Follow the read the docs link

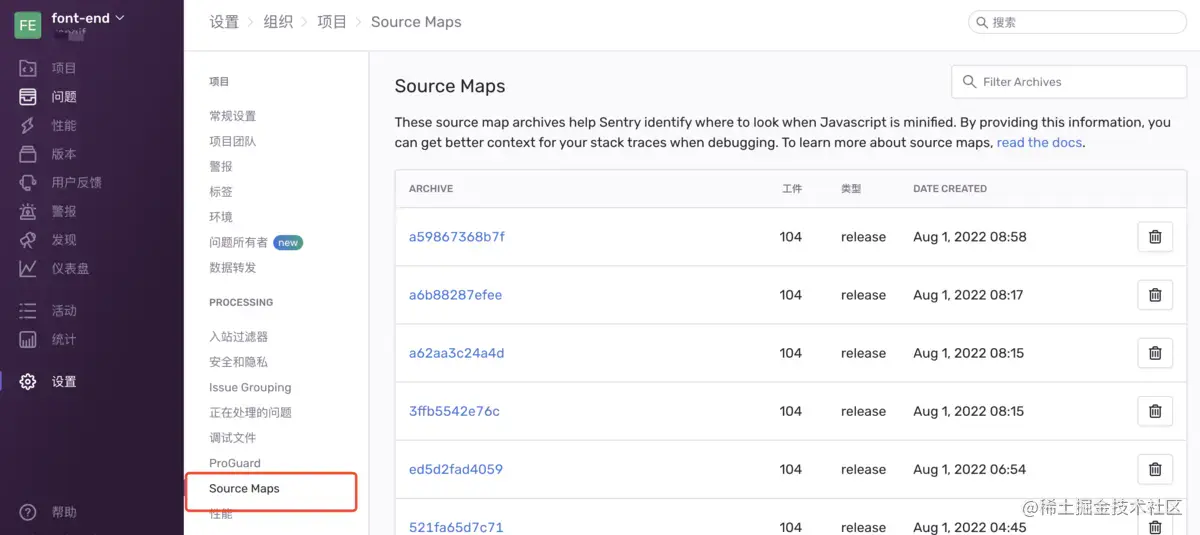(1039, 143)
